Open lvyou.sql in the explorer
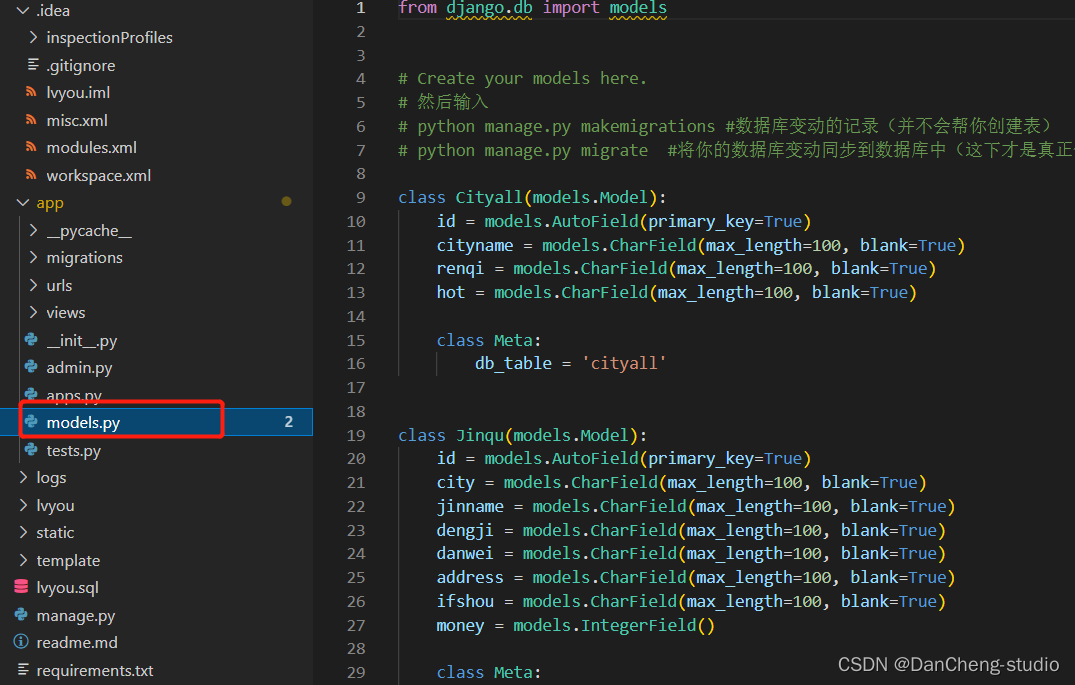The image size is (1075, 685). 67,588
